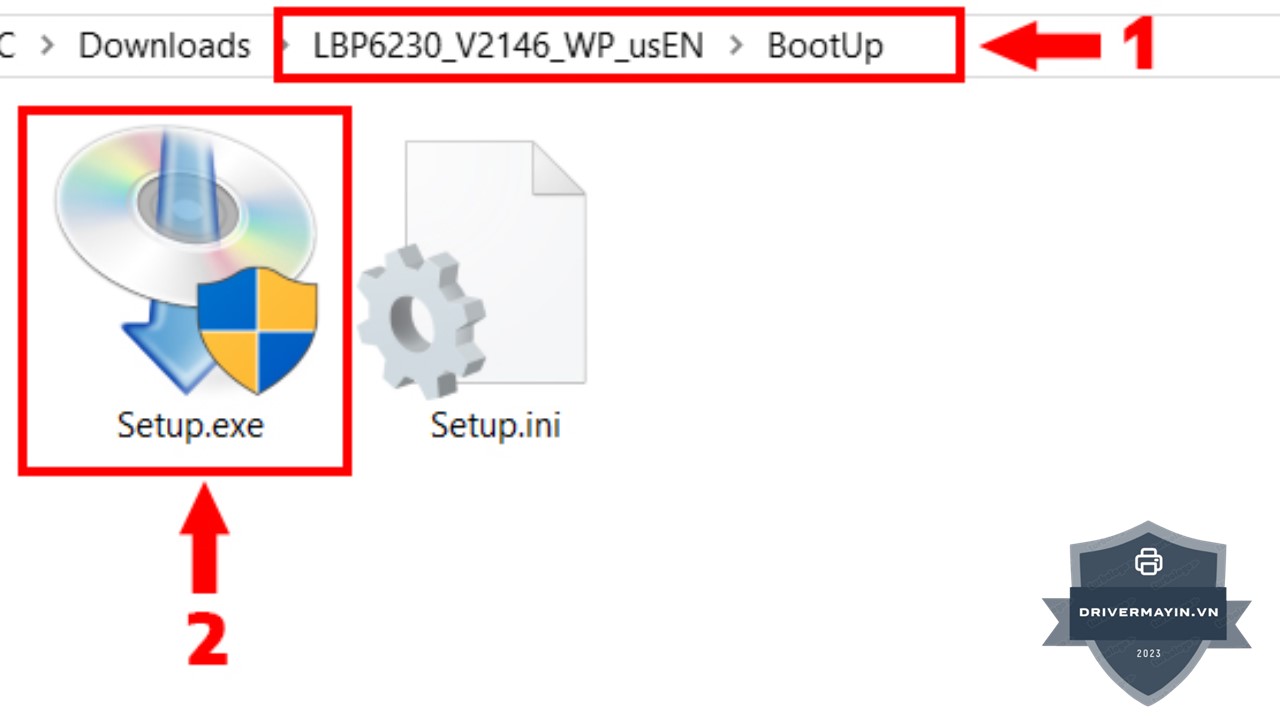This screenshot has height=720, width=1280.
Task: Expand the chevron after the C breadcrumb
Action: coord(46,46)
